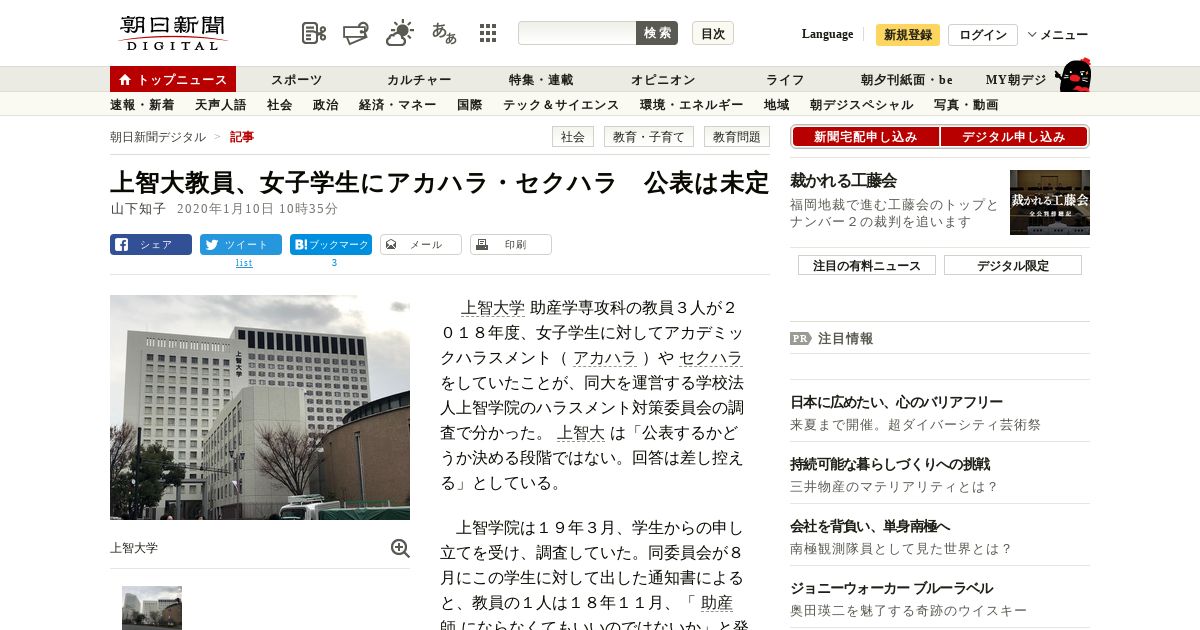1200x630 pixels.
Task: Change font size with the ああ icon
Action: tap(444, 33)
